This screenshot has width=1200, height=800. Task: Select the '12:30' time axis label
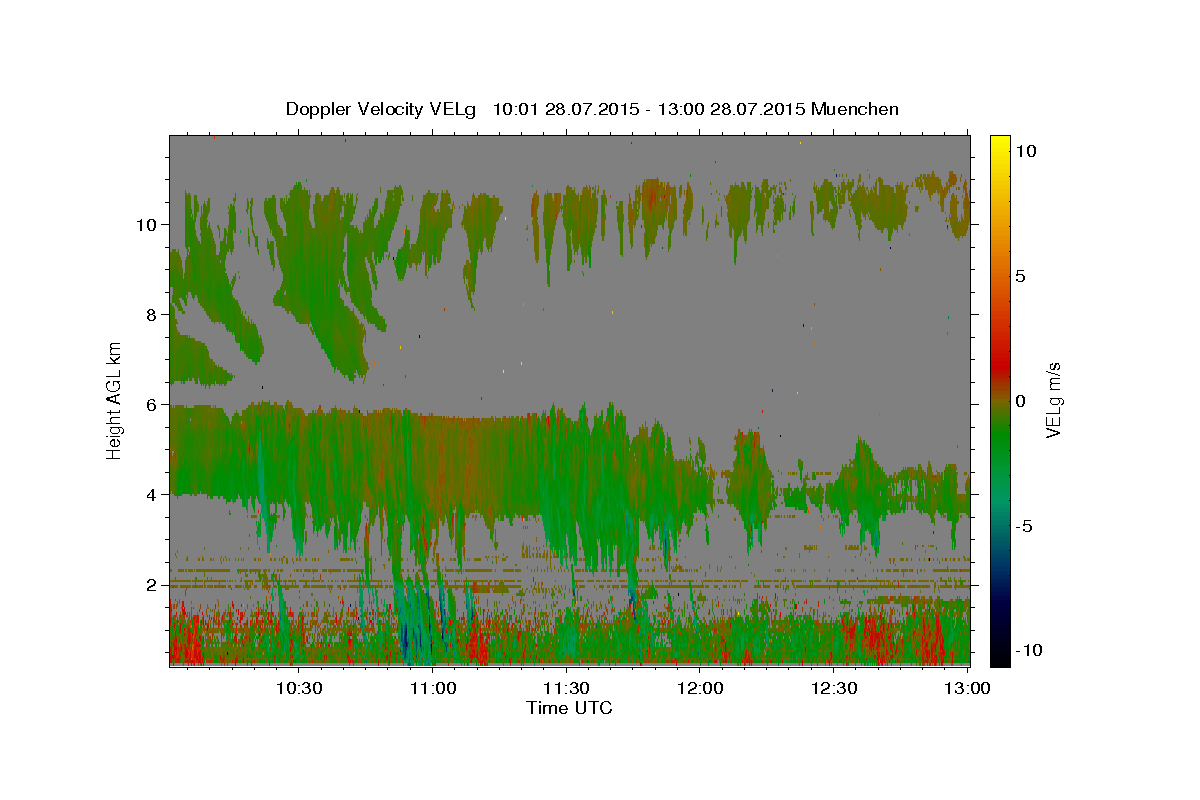(x=834, y=689)
